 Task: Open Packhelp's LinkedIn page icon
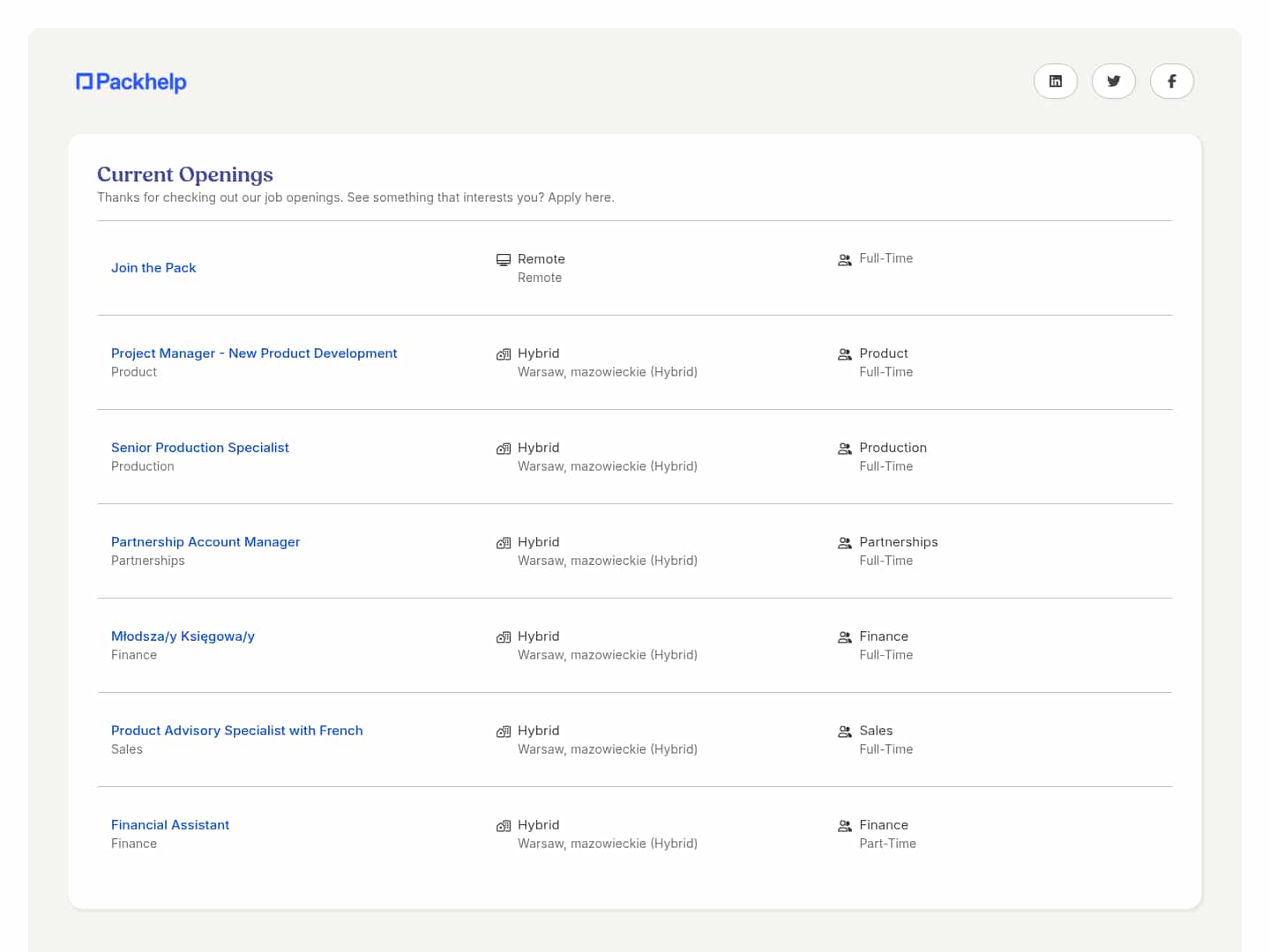(1055, 81)
